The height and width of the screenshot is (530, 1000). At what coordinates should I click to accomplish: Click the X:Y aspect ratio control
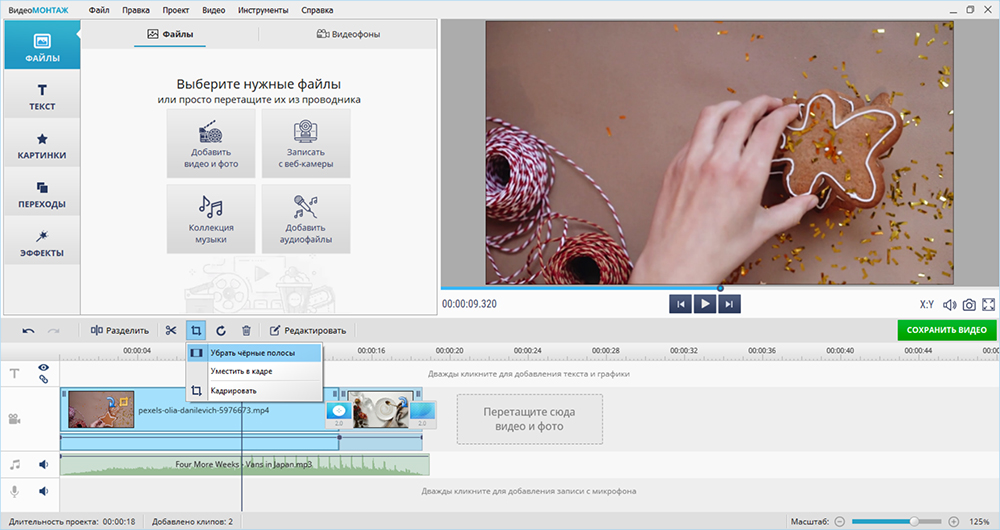point(927,305)
